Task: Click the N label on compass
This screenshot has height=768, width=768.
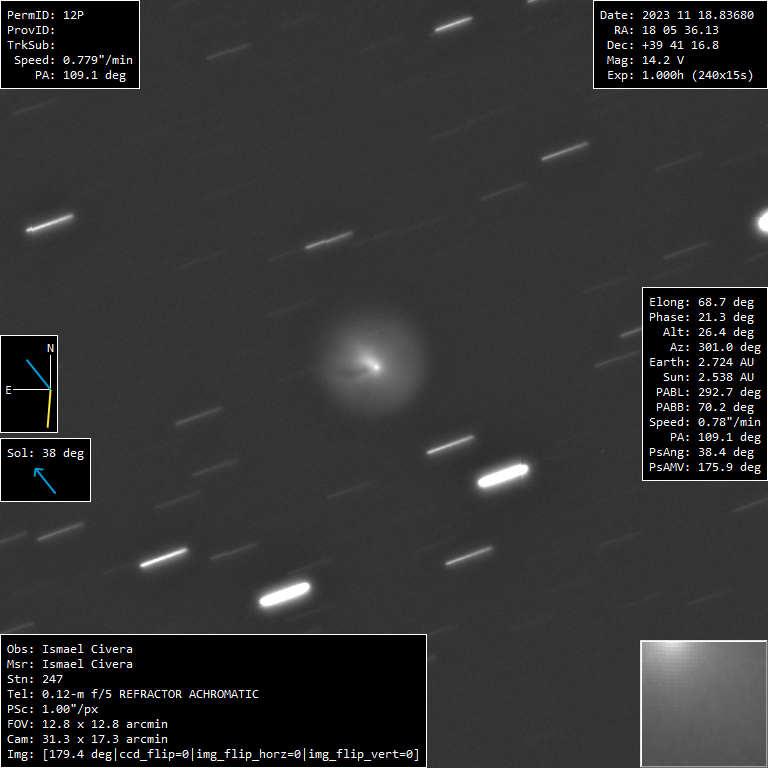Action: tap(50, 348)
